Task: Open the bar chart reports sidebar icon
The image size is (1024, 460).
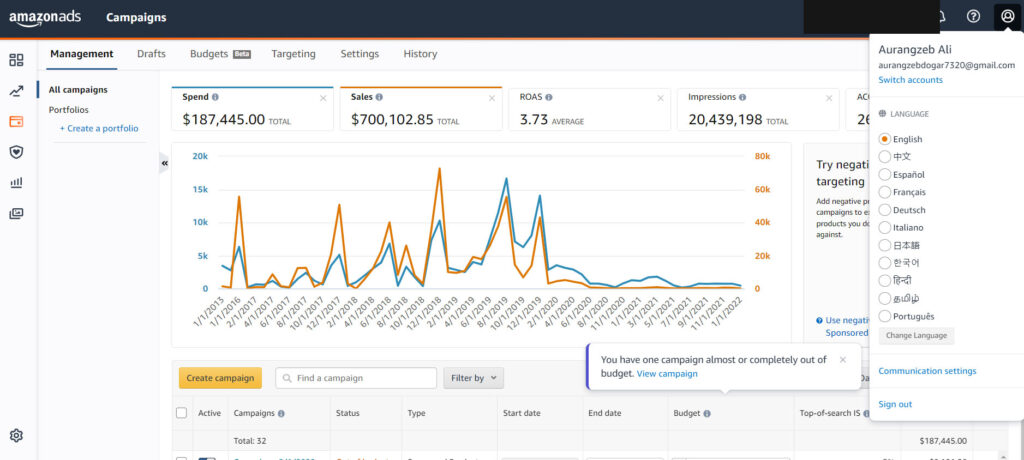Action: [16, 183]
